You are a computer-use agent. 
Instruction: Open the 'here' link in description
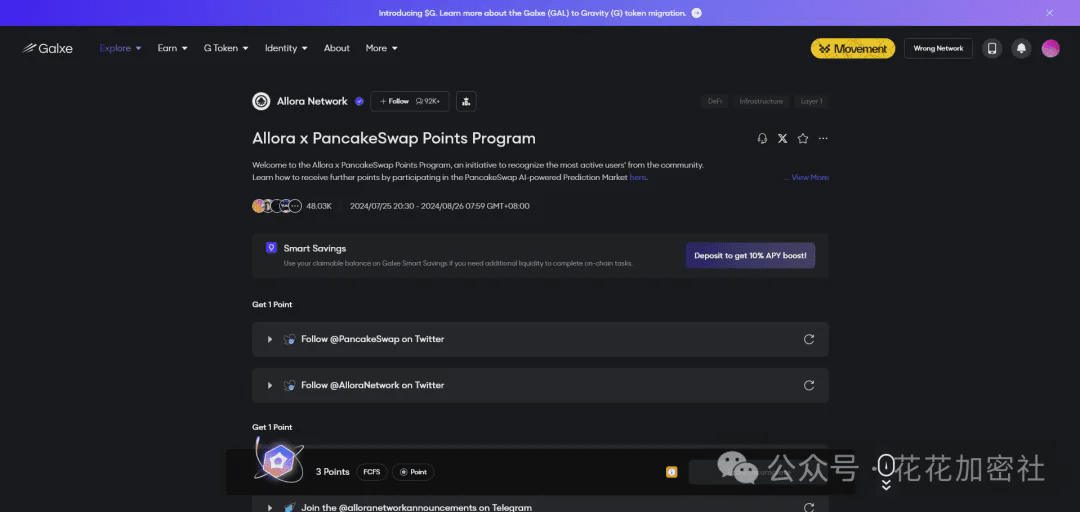638,177
